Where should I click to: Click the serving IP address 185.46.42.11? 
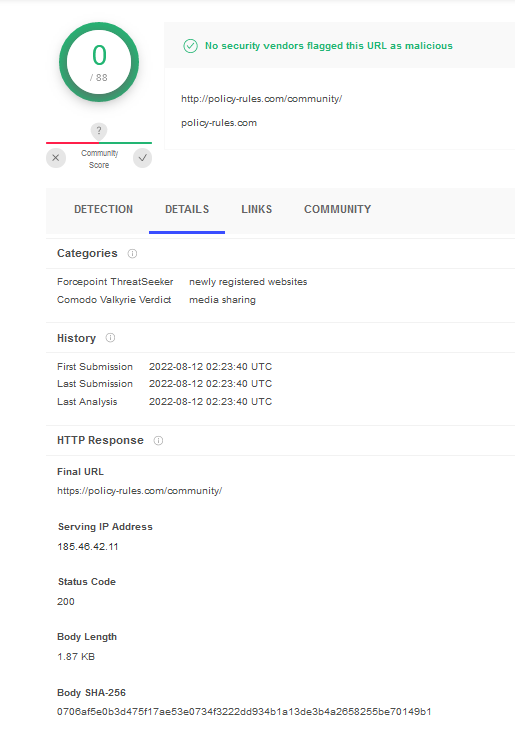coord(88,547)
